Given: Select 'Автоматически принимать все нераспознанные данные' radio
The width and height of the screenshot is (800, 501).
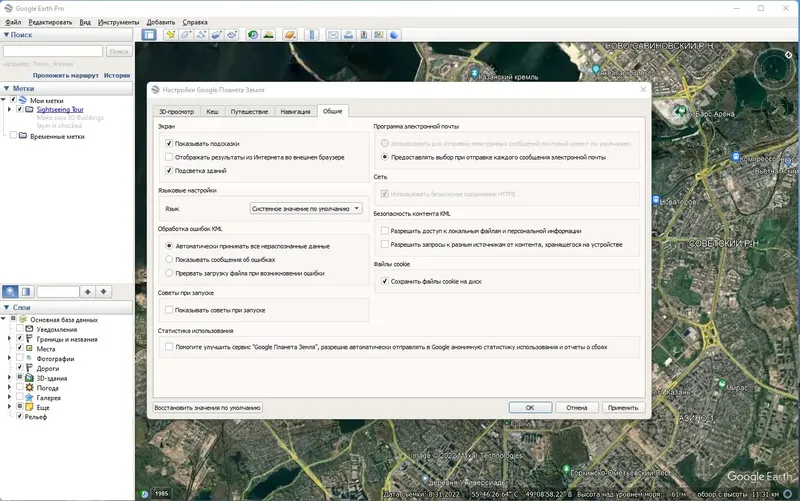Looking at the screenshot, I should click(x=169, y=245).
